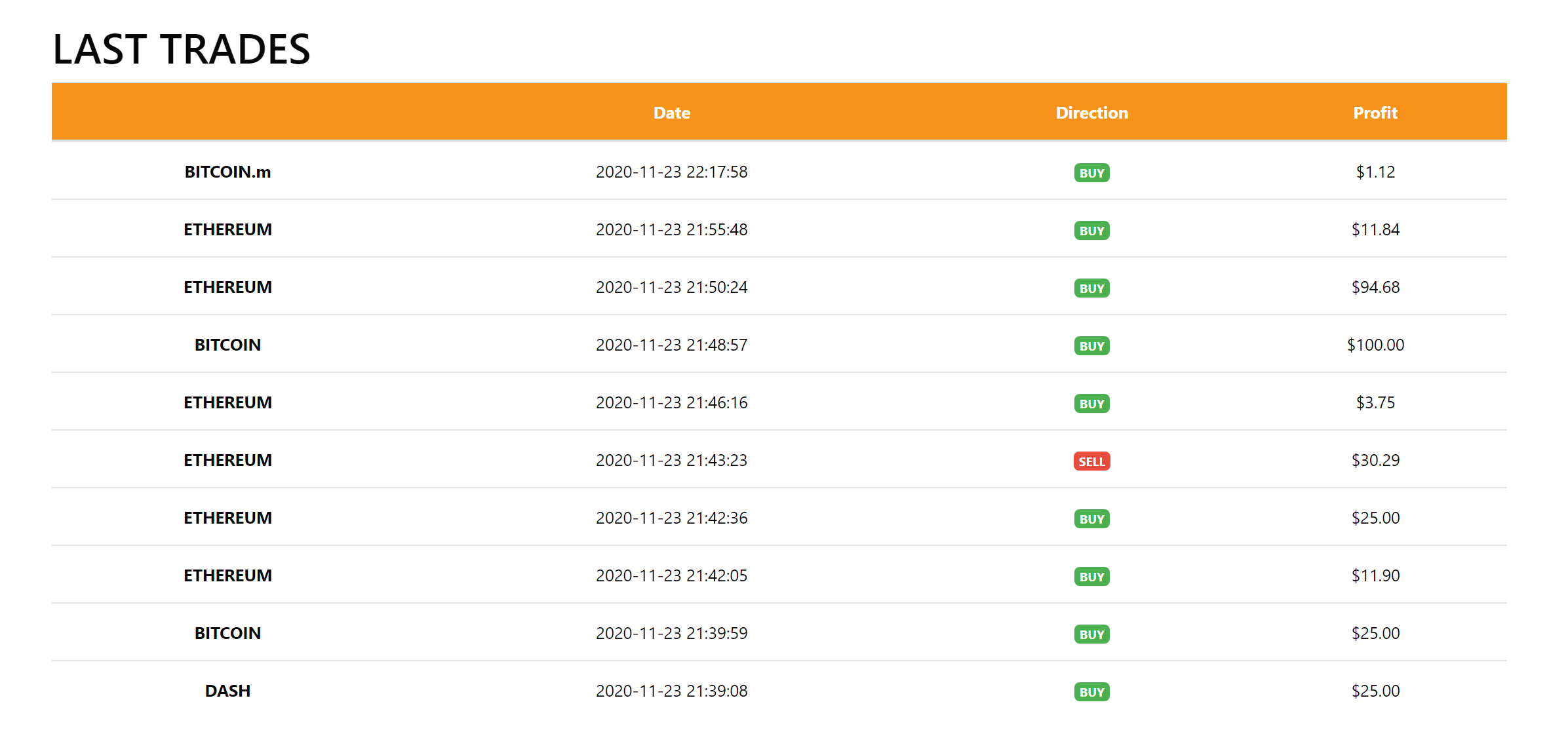Select the DASH asset name
Screen dimensions: 1568x755
[227, 691]
